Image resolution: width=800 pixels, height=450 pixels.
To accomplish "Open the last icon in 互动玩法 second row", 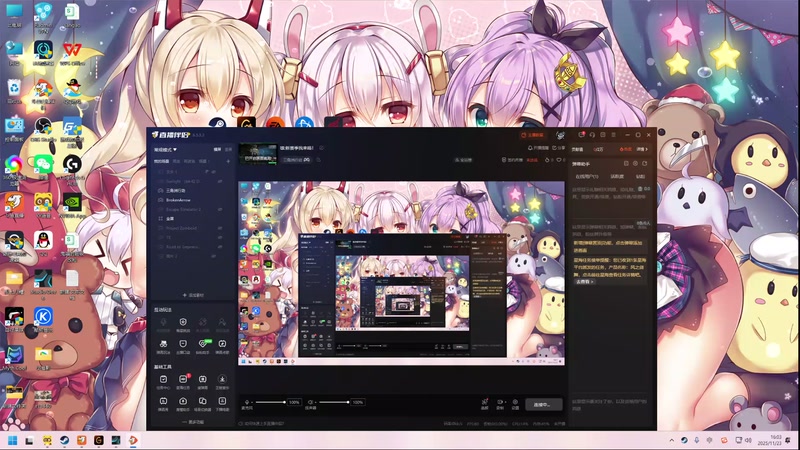I will (x=222, y=346).
